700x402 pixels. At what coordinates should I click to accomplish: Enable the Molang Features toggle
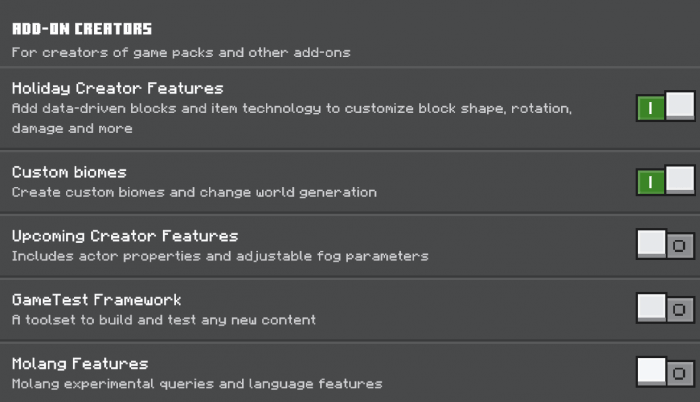[x=665, y=373]
